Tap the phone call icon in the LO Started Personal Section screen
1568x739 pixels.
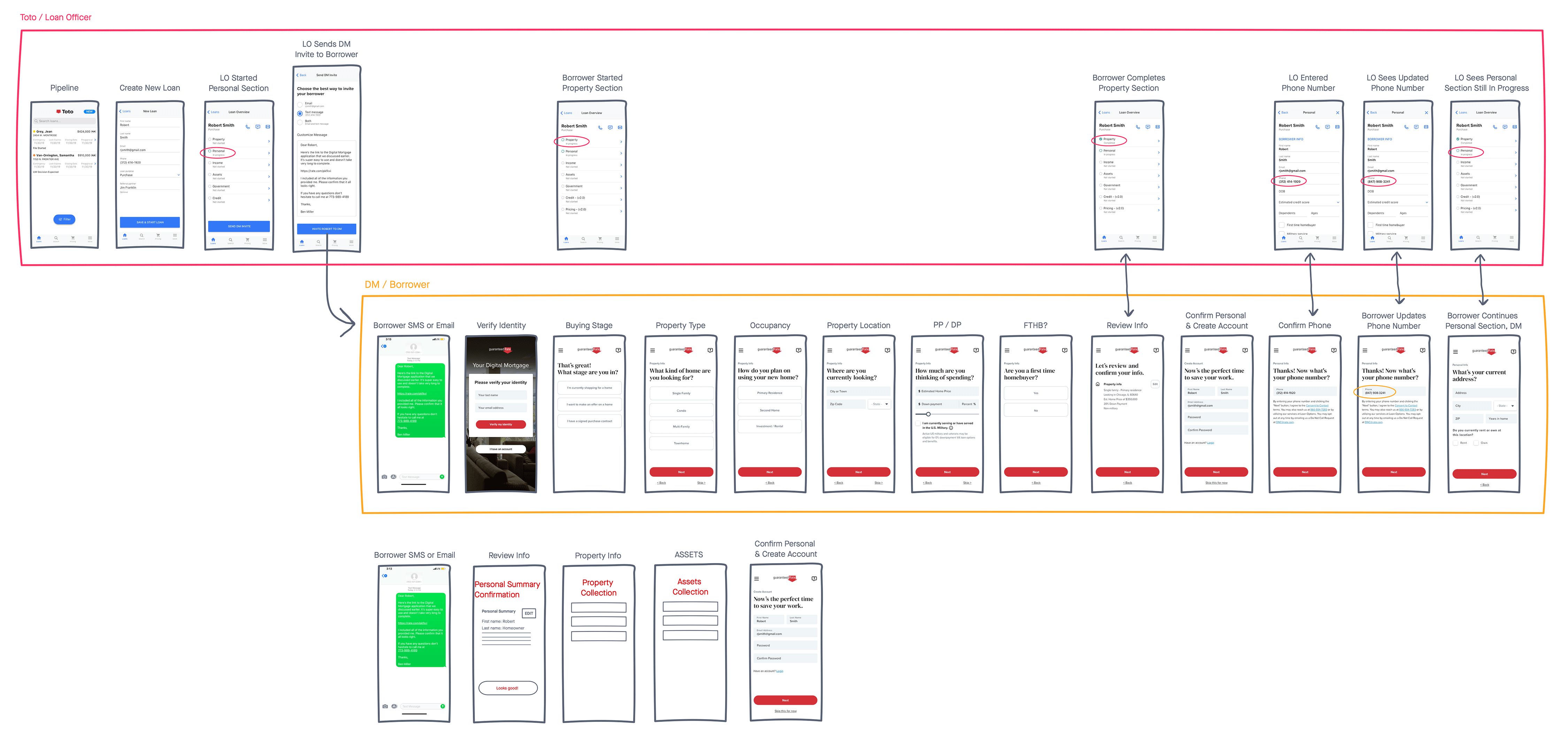coord(247,126)
